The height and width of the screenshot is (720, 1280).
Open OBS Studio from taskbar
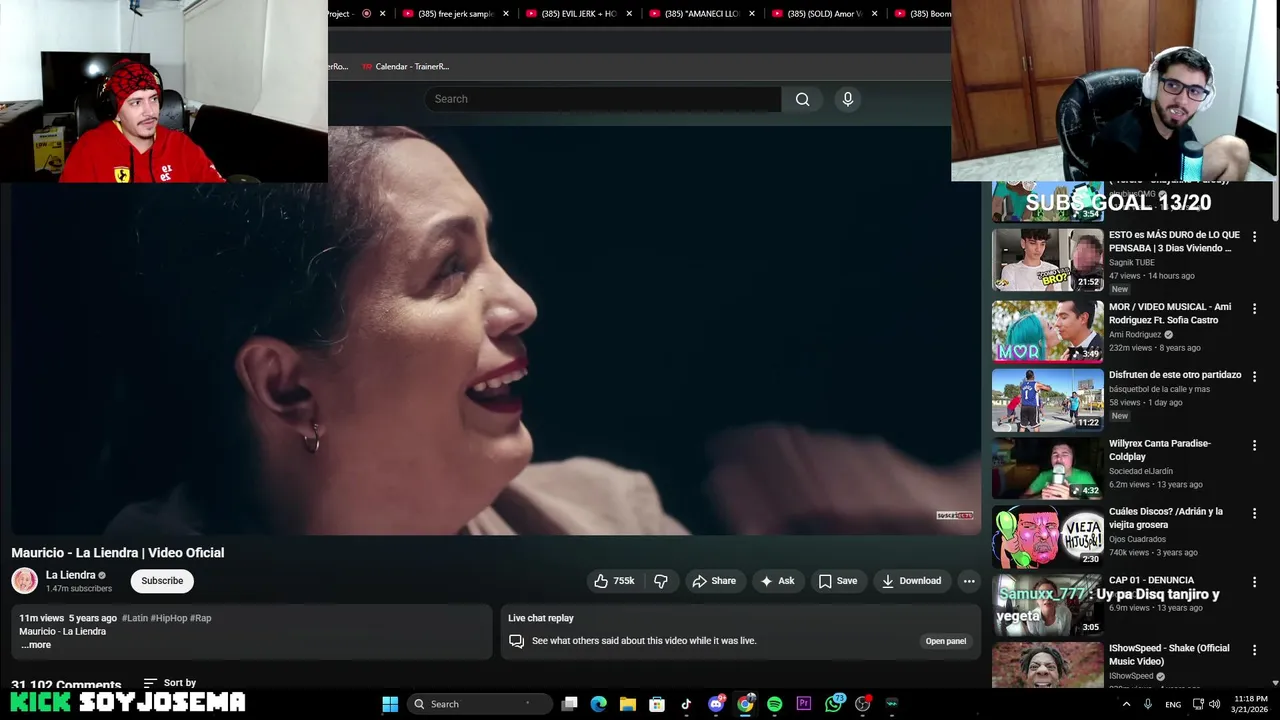pyautogui.click(x=863, y=704)
